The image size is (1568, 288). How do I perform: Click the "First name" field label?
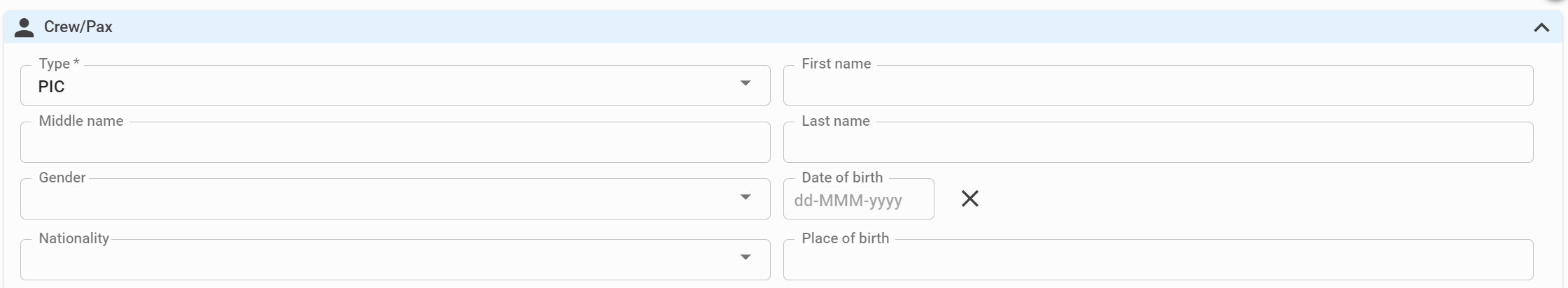pos(836,64)
